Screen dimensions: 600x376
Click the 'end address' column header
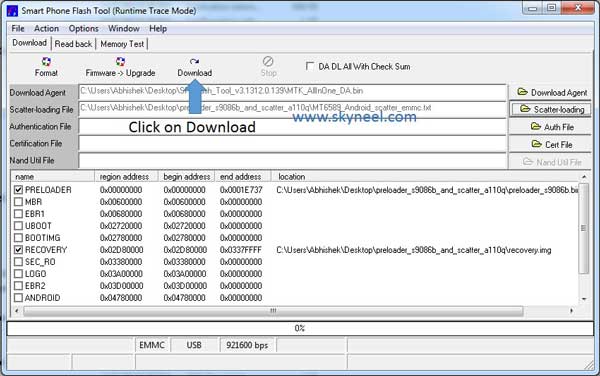pos(243,177)
